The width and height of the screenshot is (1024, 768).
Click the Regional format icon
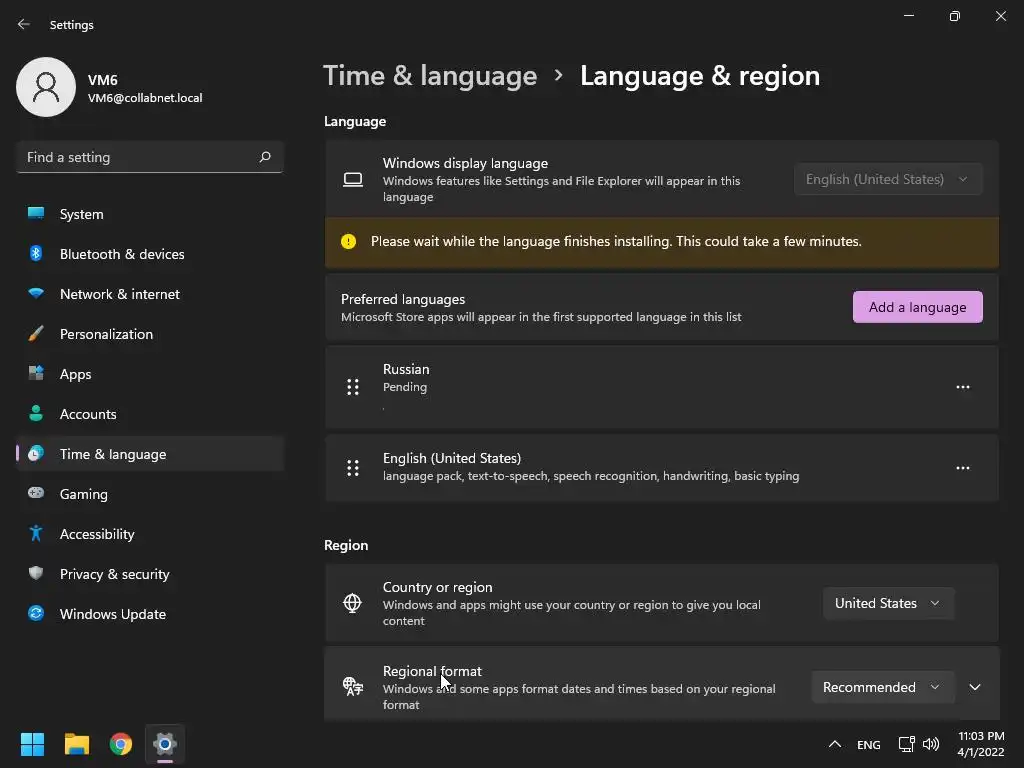point(353,686)
